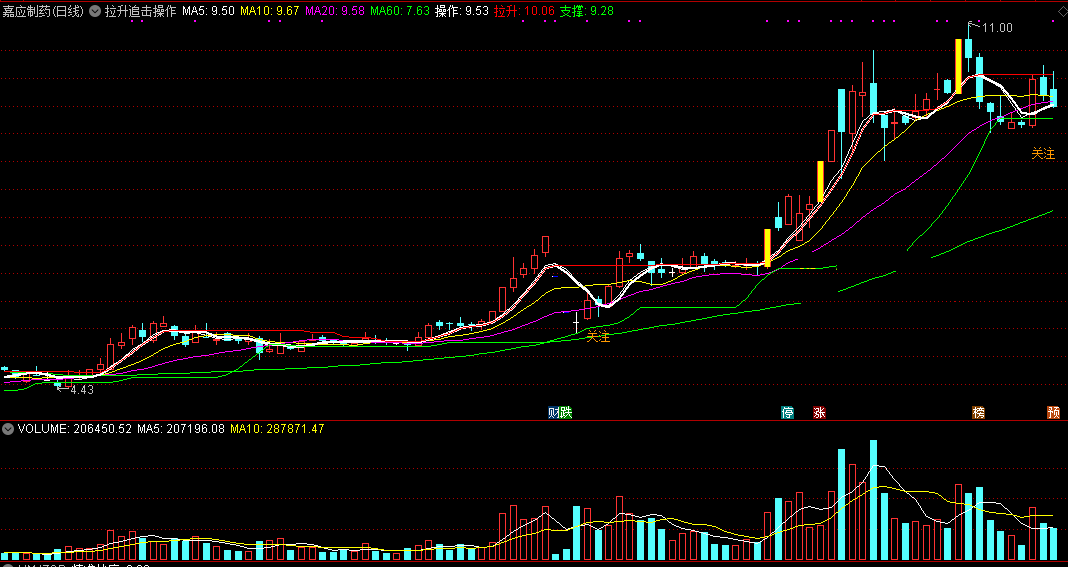Click the MA5: 207196.08 volume reading
This screenshot has width=1068, height=567.
pos(180,429)
